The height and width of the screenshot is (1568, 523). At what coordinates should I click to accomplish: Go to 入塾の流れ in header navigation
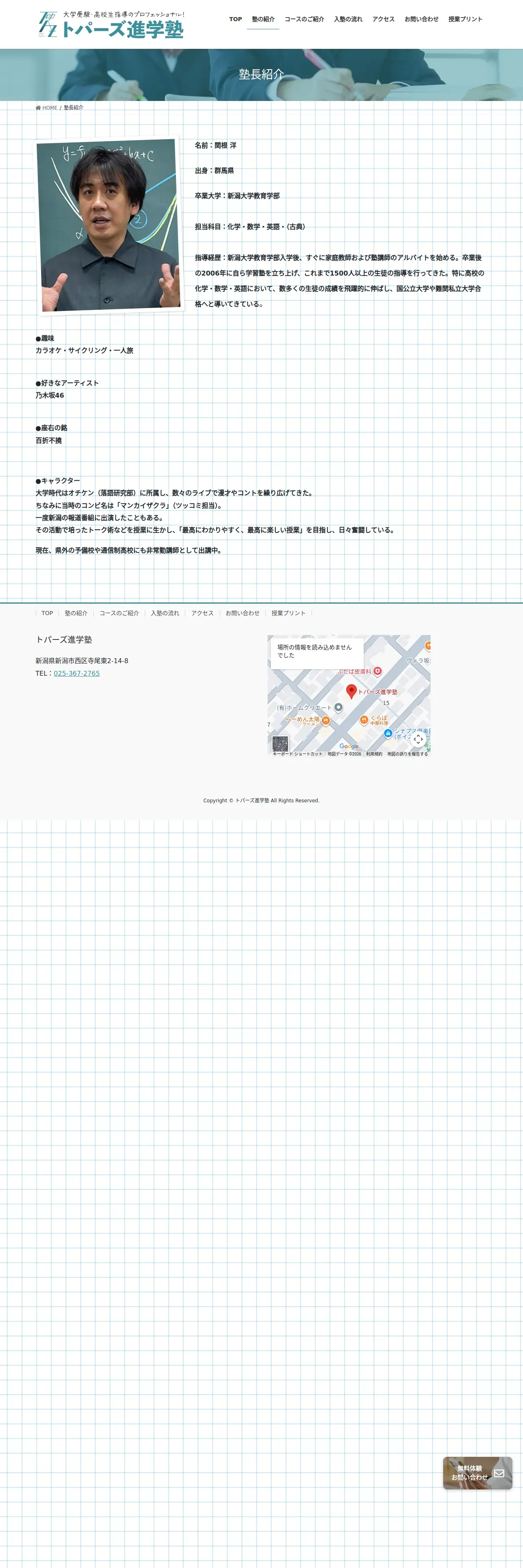point(348,20)
